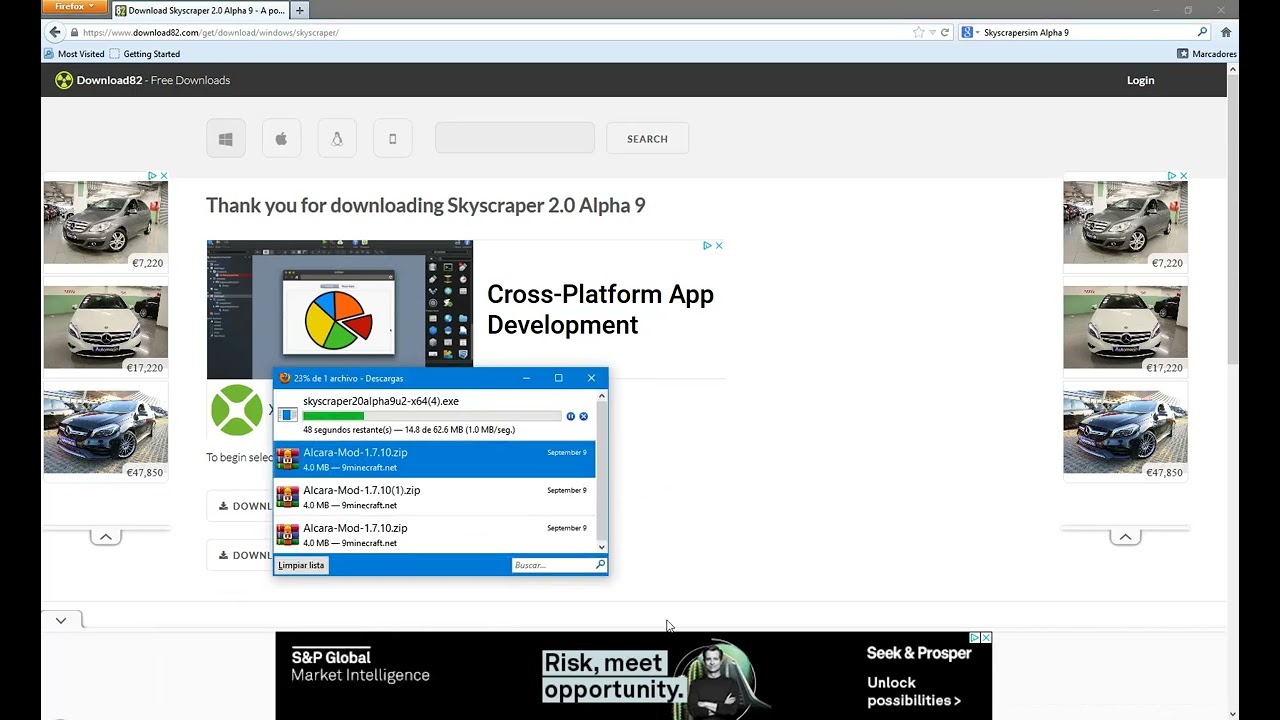Screen dimensions: 1280x720
Task: Open the Getting Started bookmark
Action: point(145,54)
